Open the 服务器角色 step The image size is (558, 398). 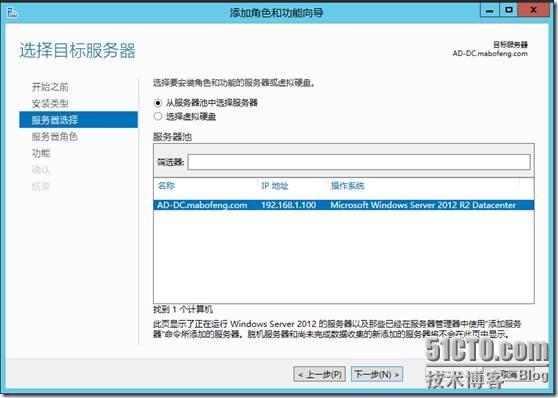click(x=54, y=137)
